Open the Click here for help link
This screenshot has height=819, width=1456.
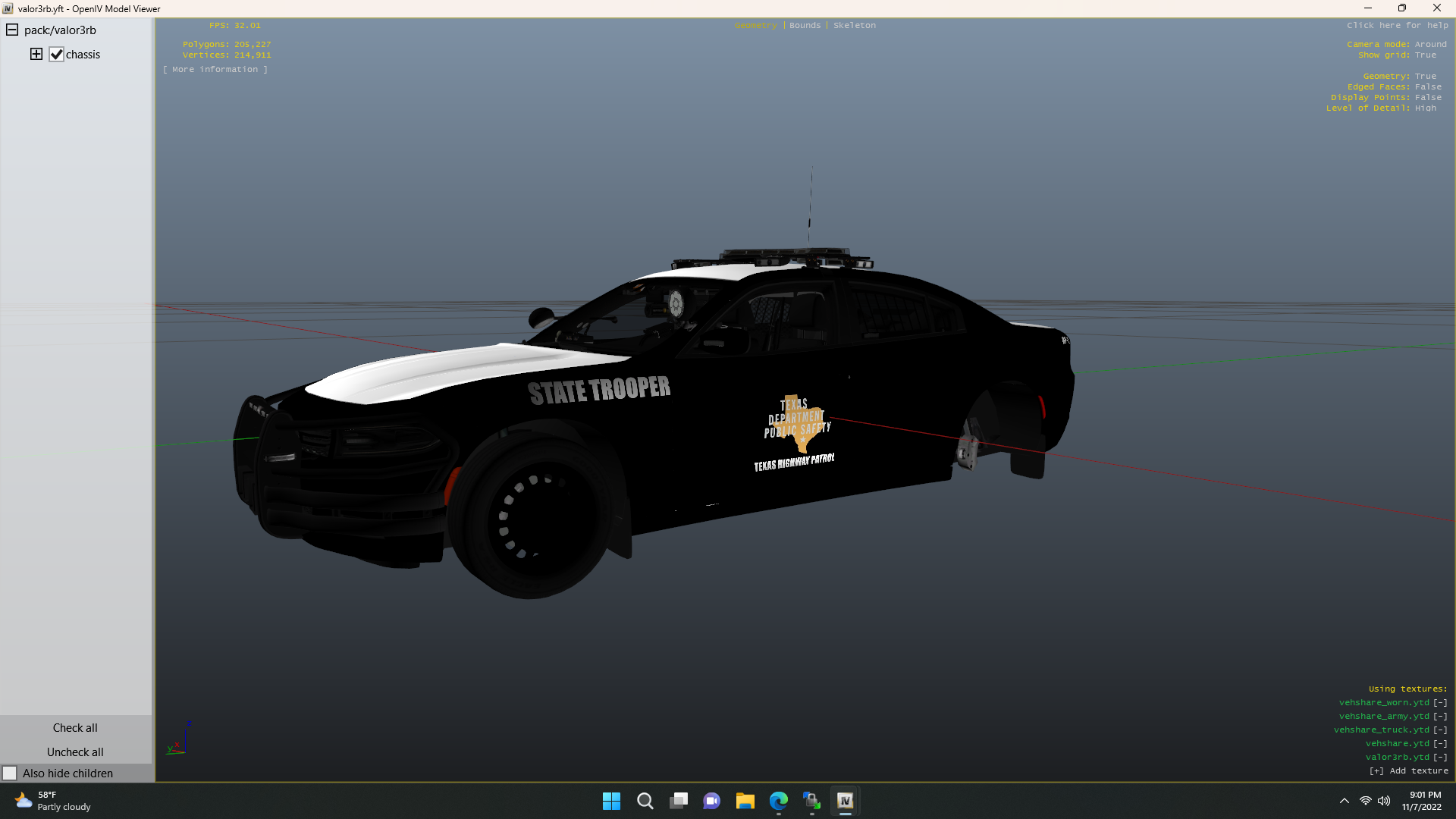click(x=1397, y=25)
